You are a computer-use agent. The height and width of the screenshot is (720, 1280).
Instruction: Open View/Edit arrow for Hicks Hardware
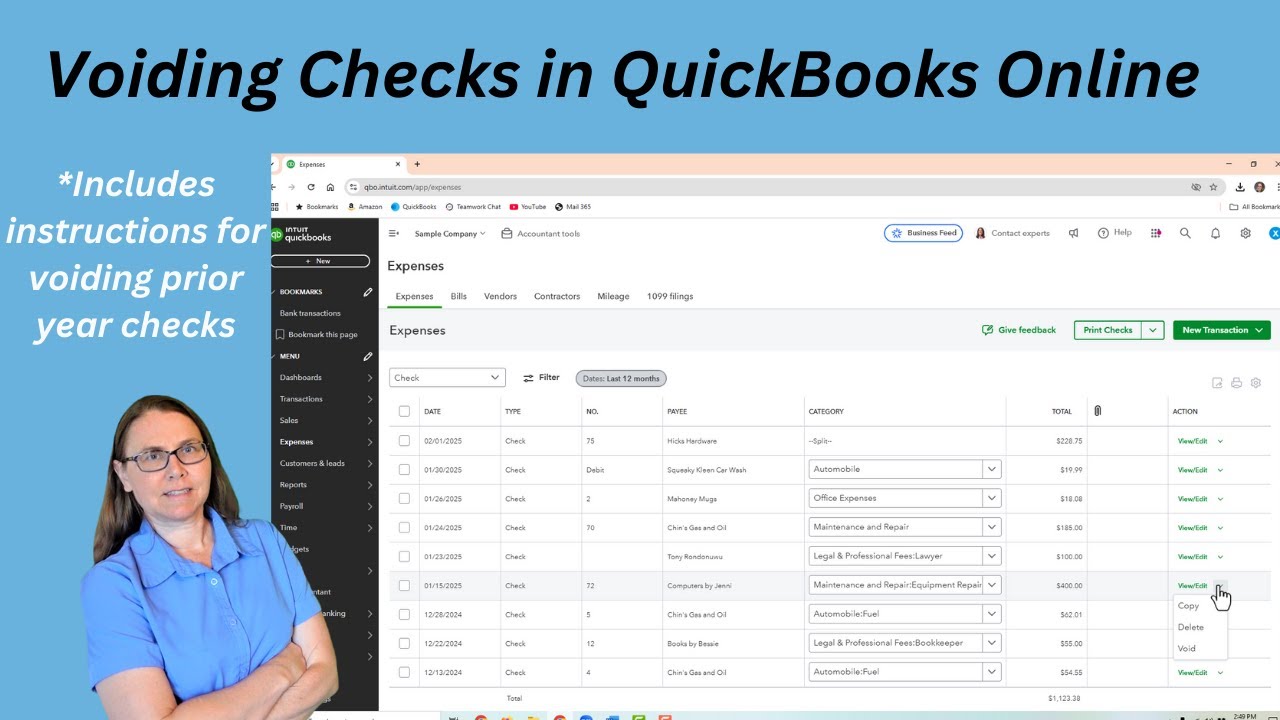[x=1220, y=441]
